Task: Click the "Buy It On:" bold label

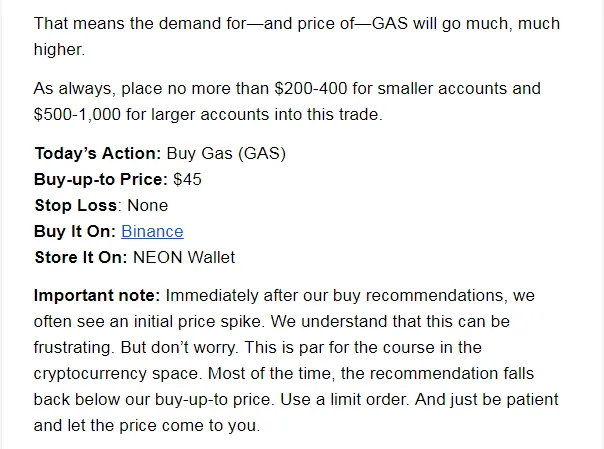Action: pos(75,232)
